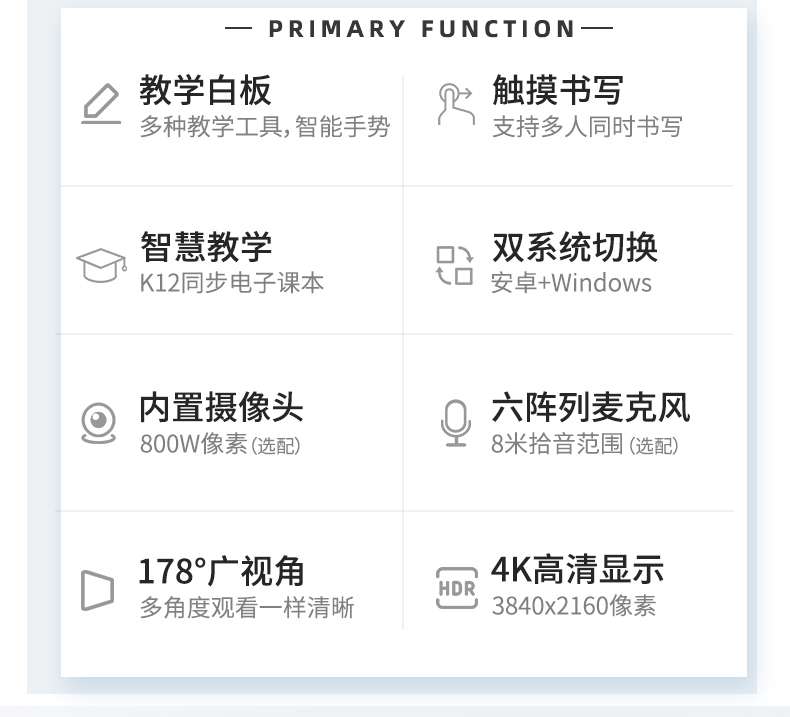Image resolution: width=790 pixels, height=717 pixels.
Task: Click the K12同步电子课本 description
Action: click(232, 283)
